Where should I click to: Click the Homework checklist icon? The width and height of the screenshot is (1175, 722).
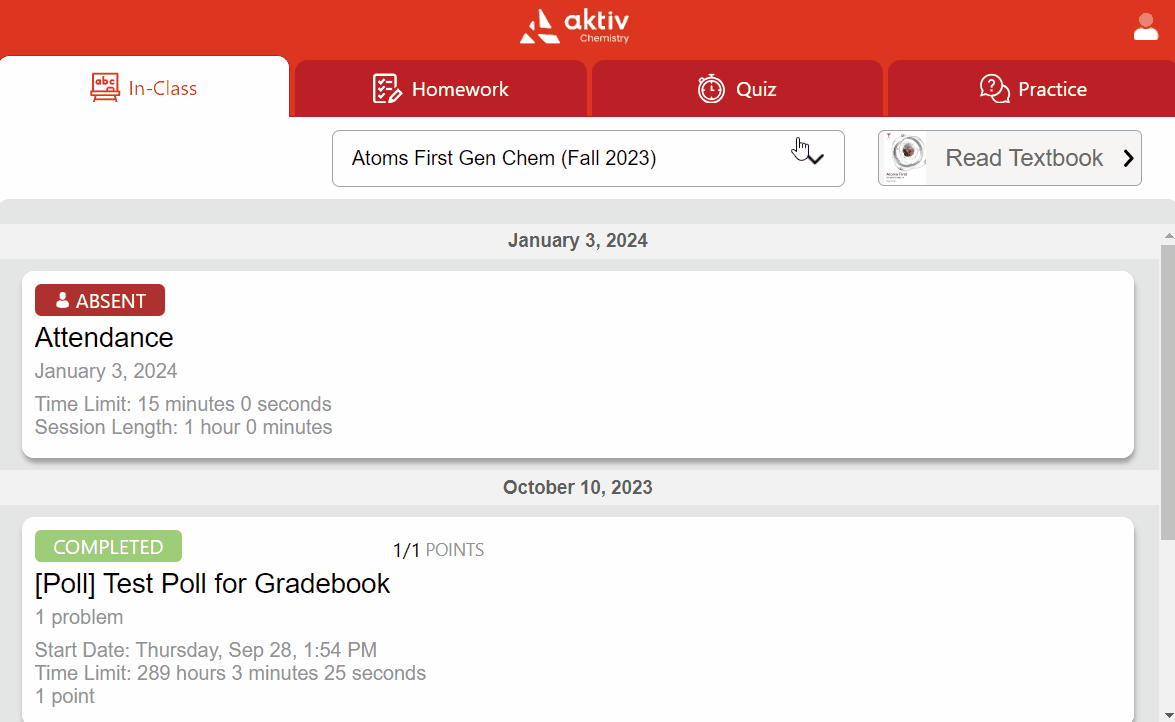pyautogui.click(x=387, y=89)
